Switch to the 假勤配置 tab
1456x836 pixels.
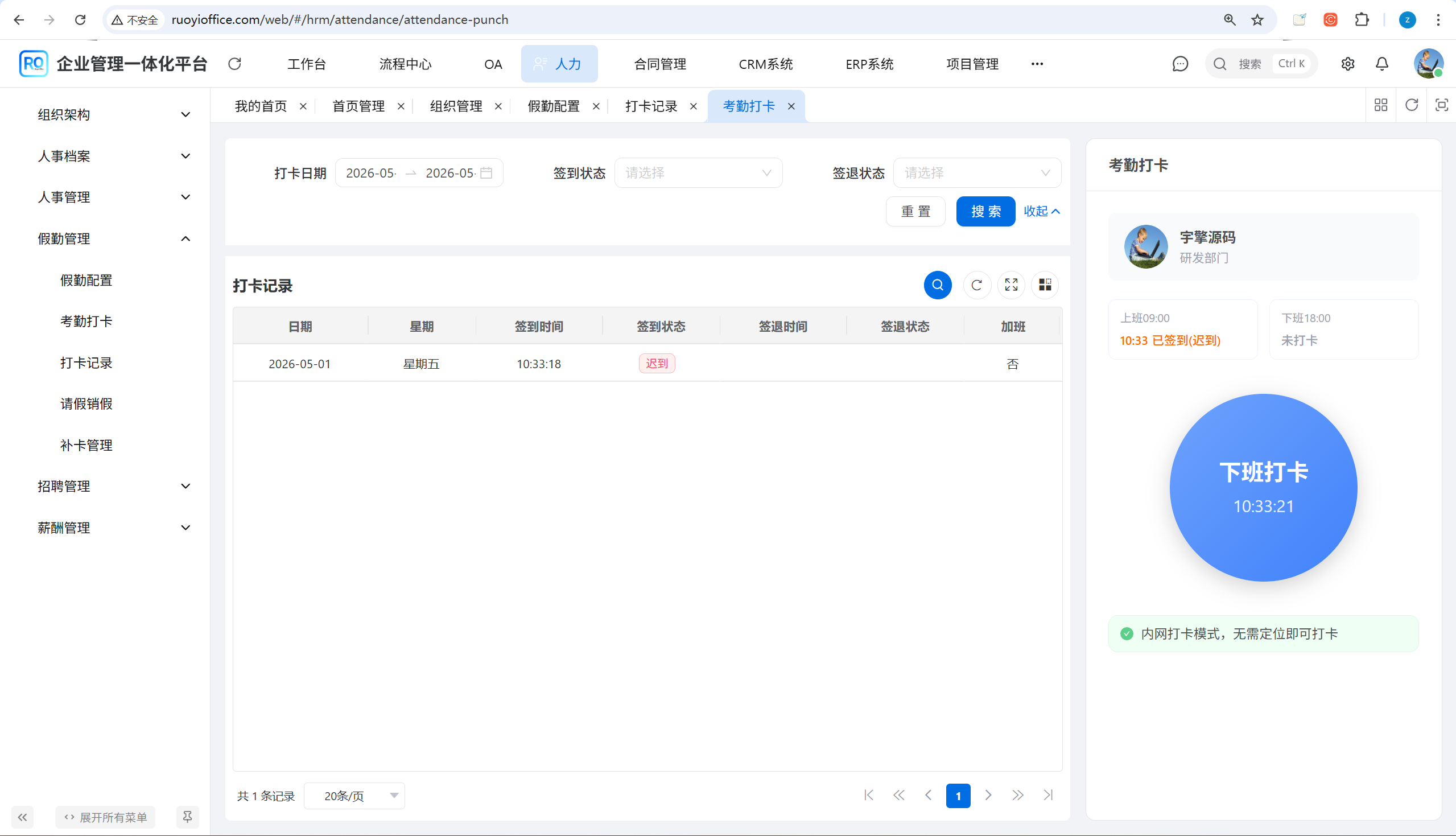[554, 106]
